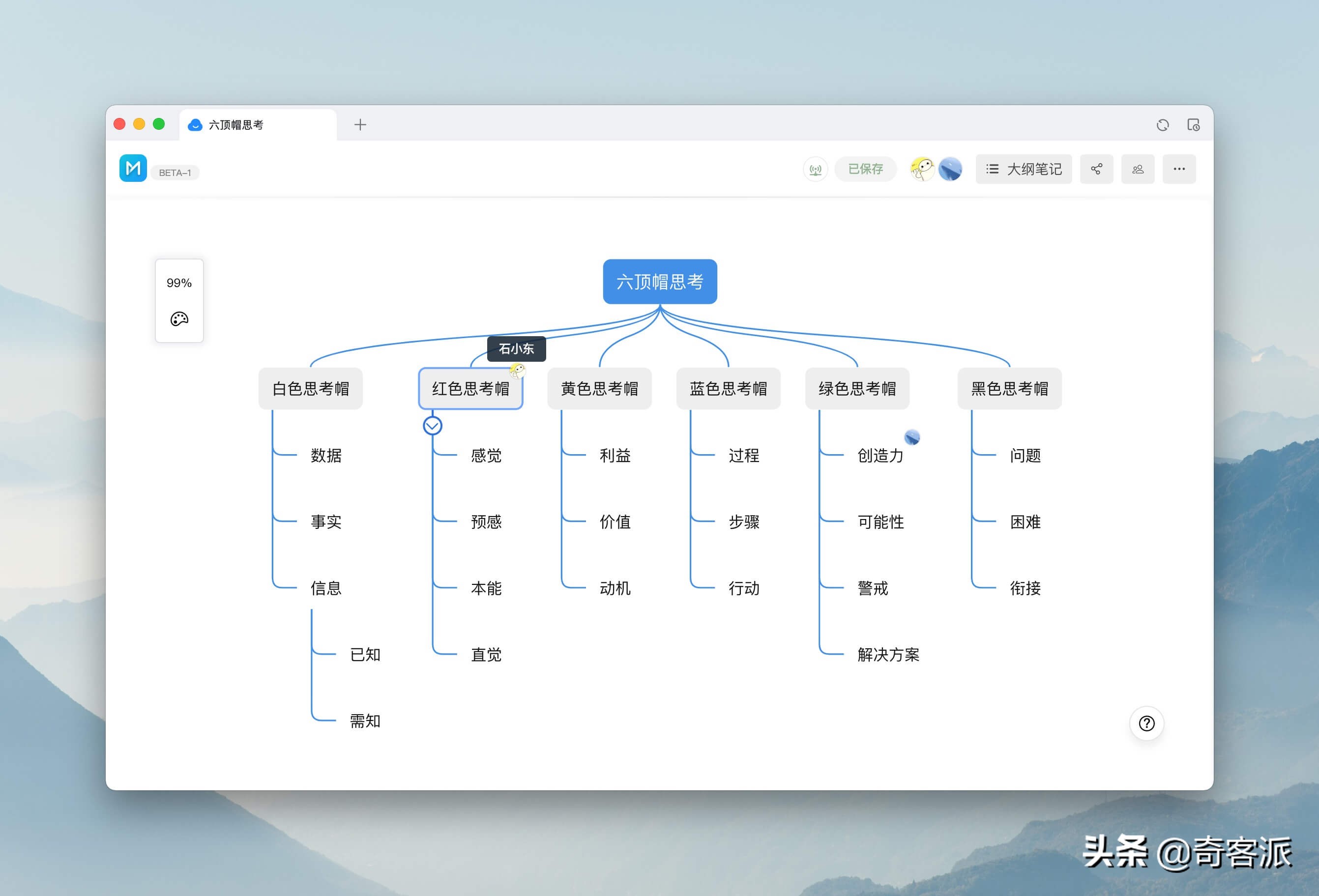The image size is (1319, 896).
Task: Select the 黄色思考帽 node
Action: [x=599, y=389]
